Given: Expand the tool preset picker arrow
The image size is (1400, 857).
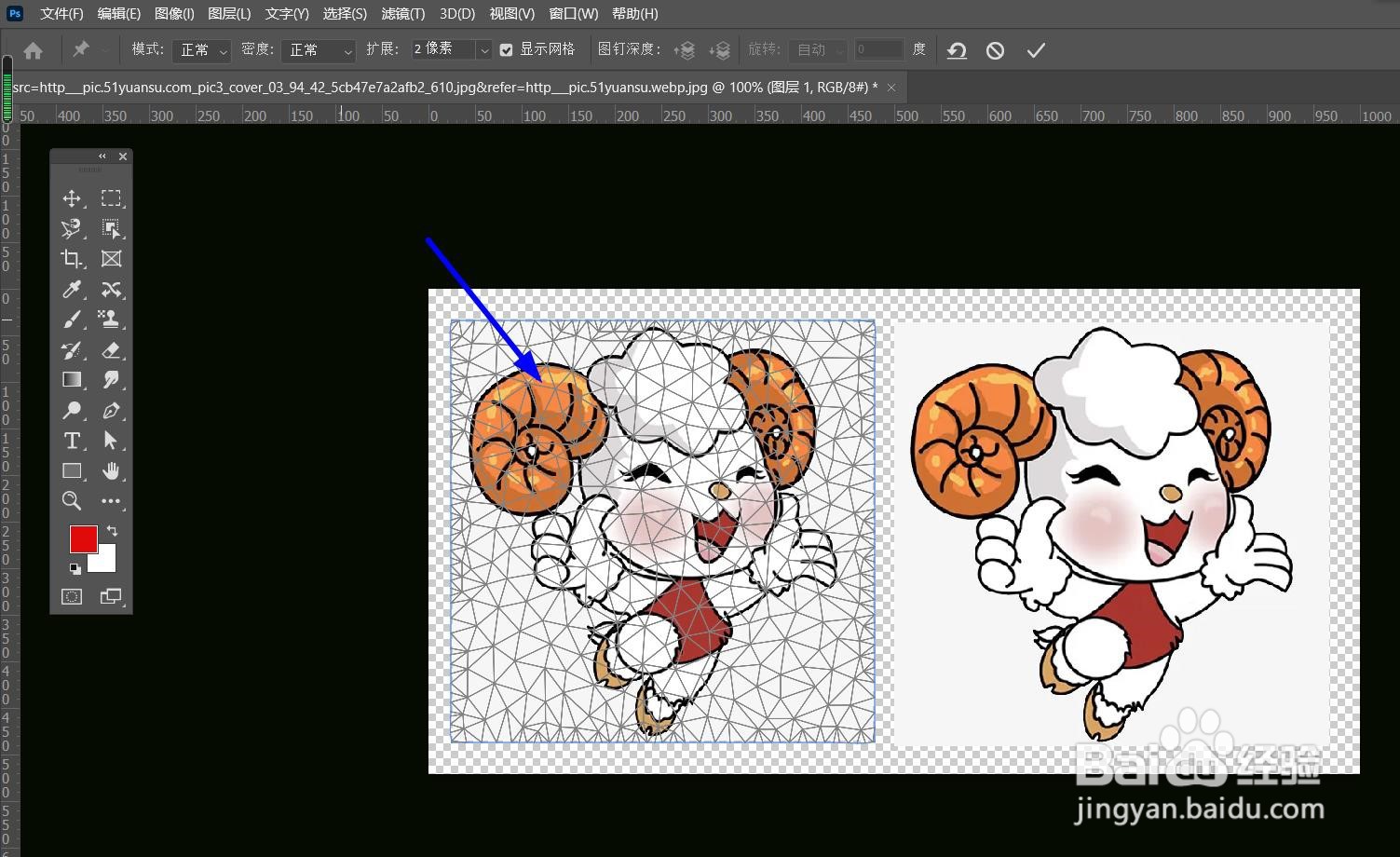Looking at the screenshot, I should click(x=104, y=50).
